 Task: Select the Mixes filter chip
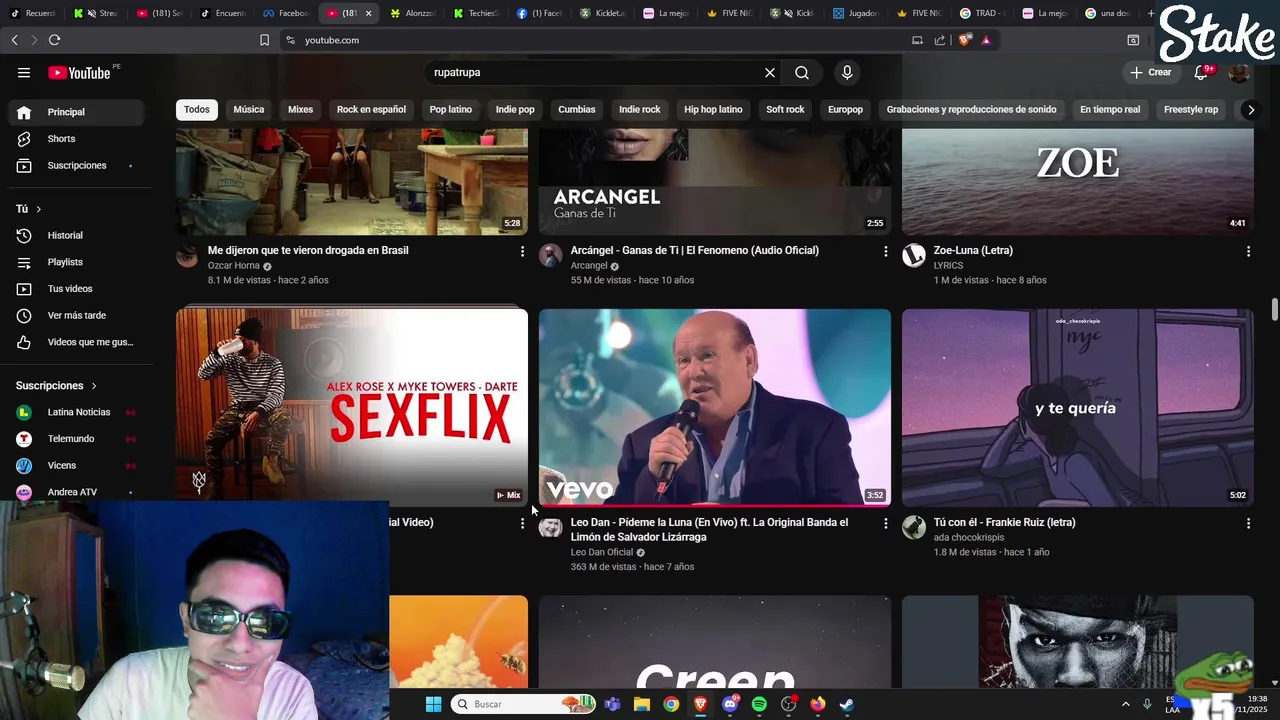[x=301, y=109]
